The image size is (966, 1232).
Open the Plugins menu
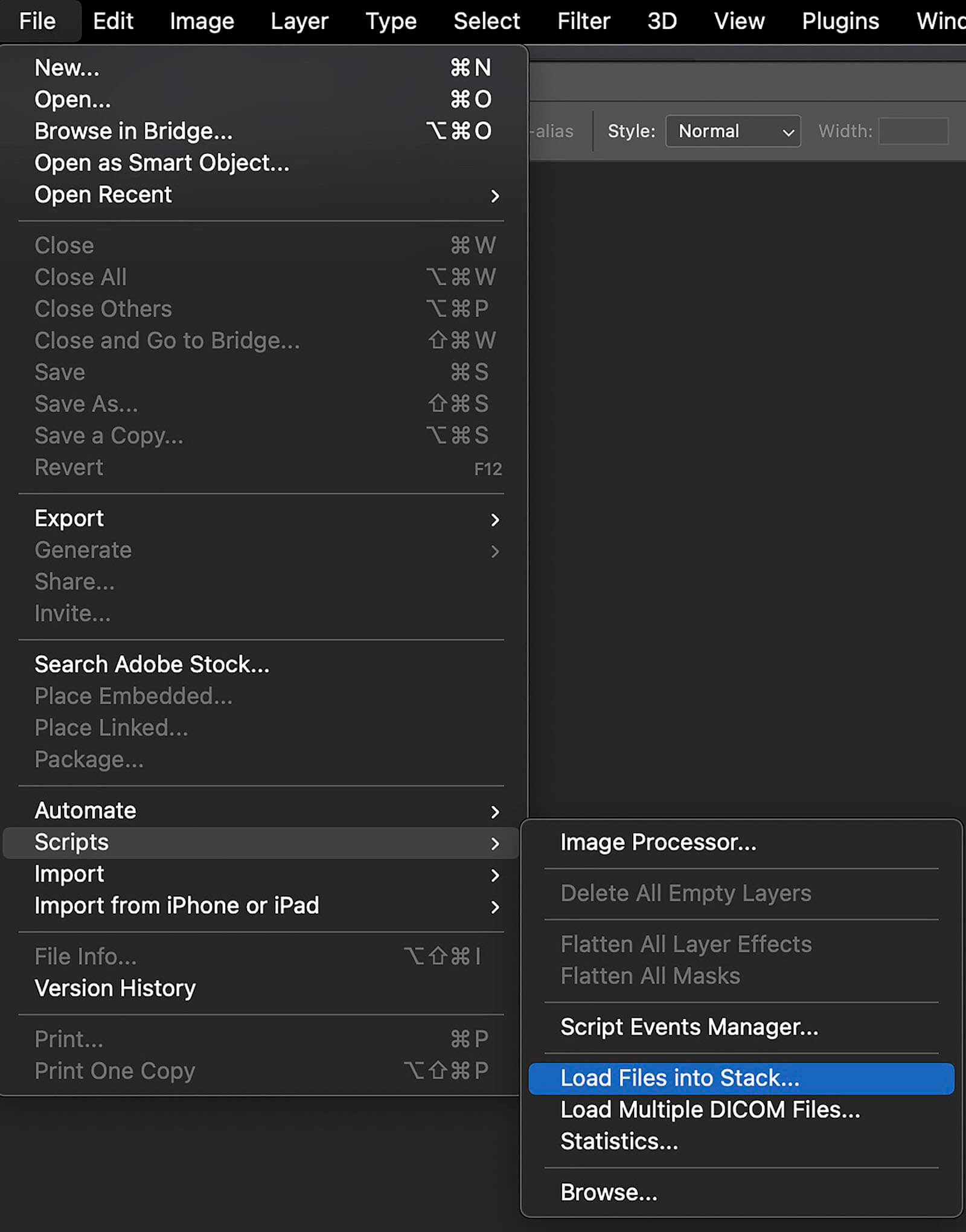coord(840,21)
